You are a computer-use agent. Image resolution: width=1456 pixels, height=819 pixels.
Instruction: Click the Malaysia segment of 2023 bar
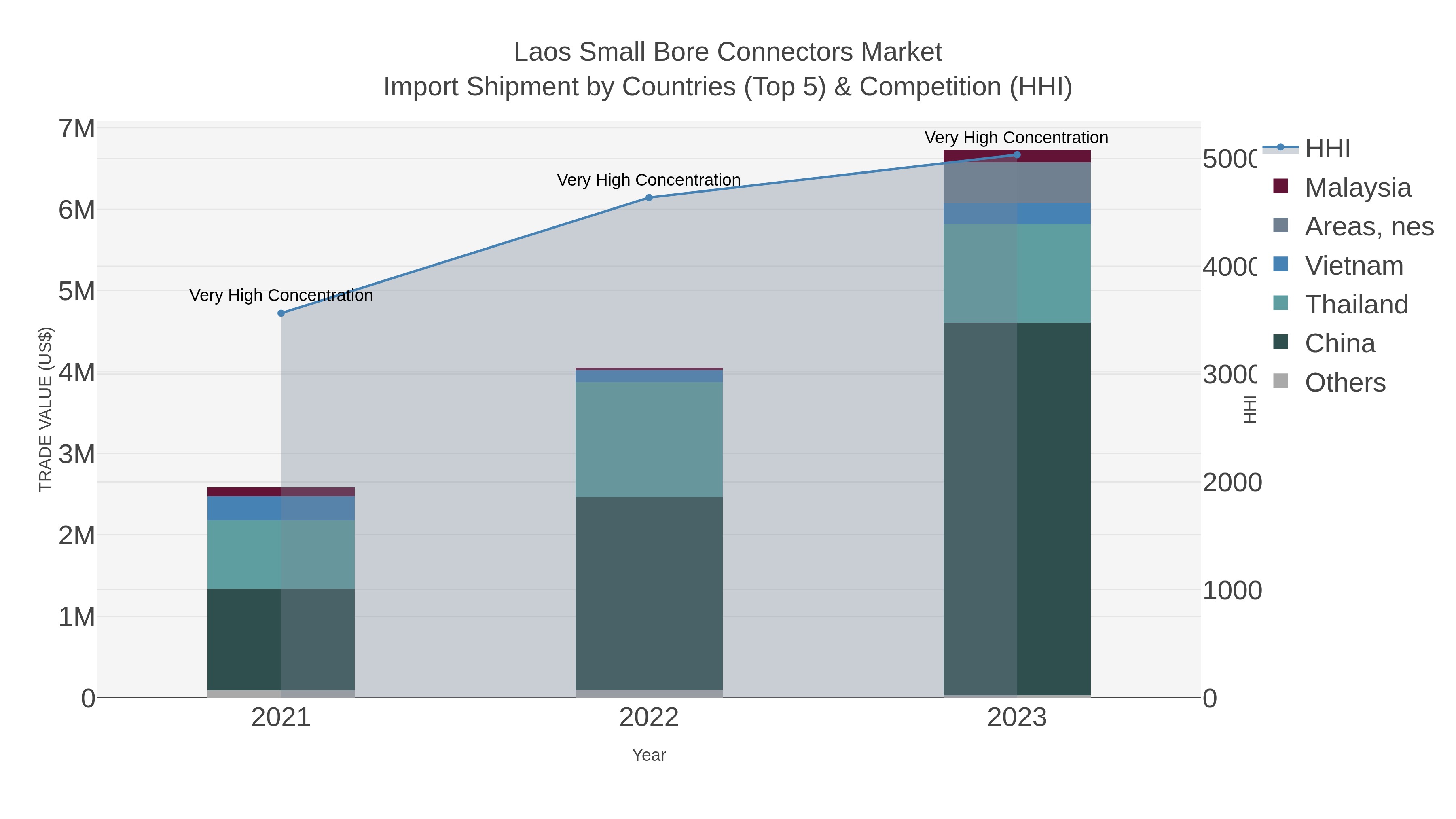click(1017, 156)
